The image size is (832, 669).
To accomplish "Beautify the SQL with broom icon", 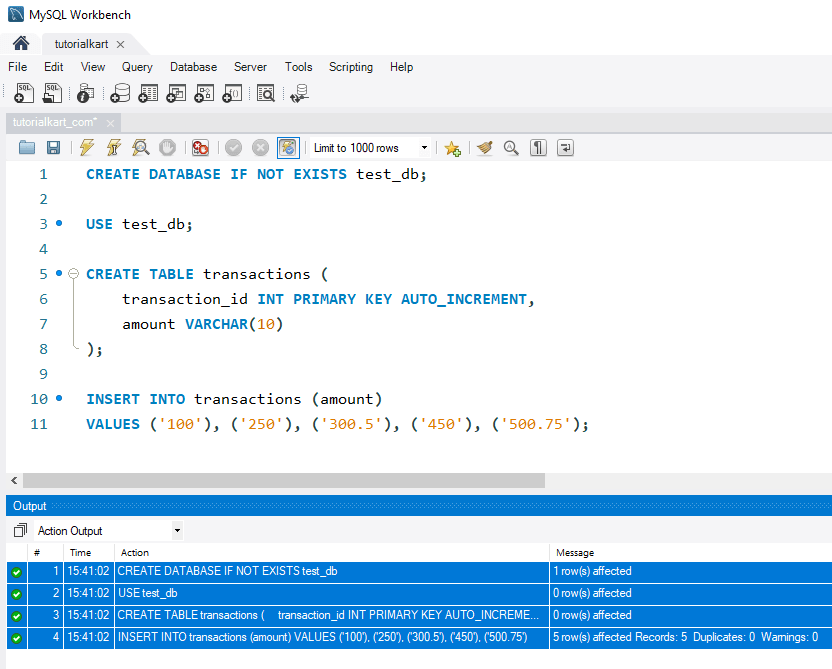I will [485, 147].
